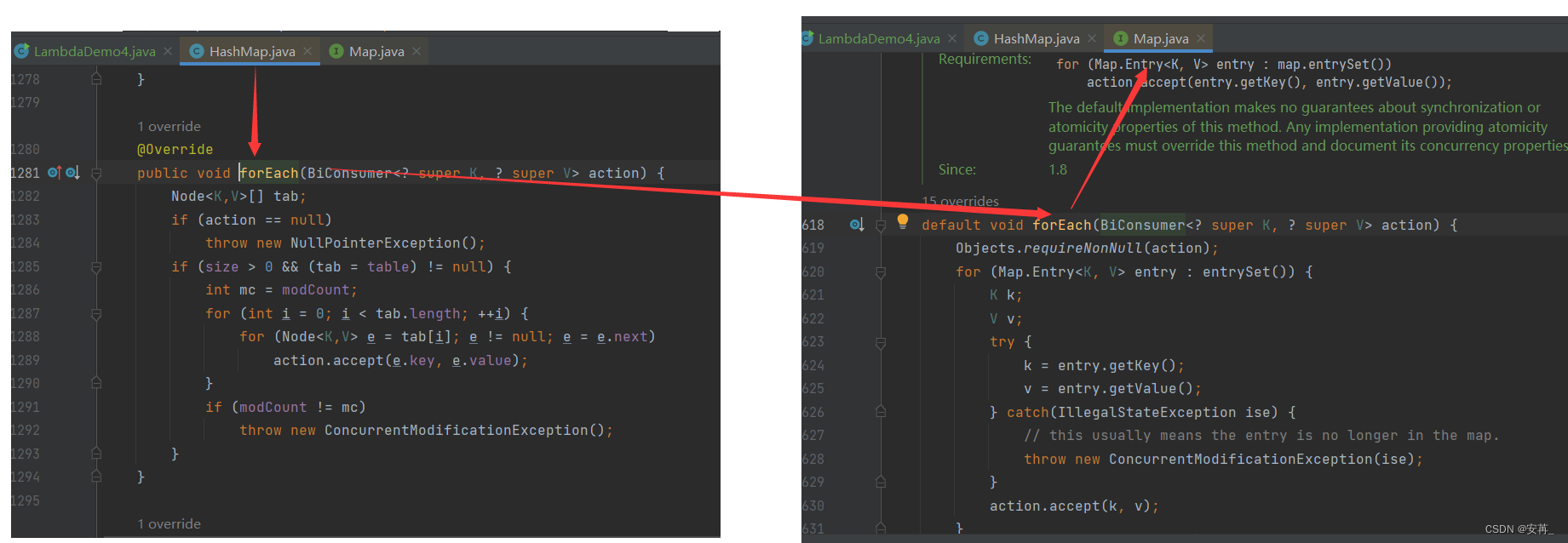The height and width of the screenshot is (543, 1568).
Task: Toggle fold end marker at line 631
Action: pos(881,529)
